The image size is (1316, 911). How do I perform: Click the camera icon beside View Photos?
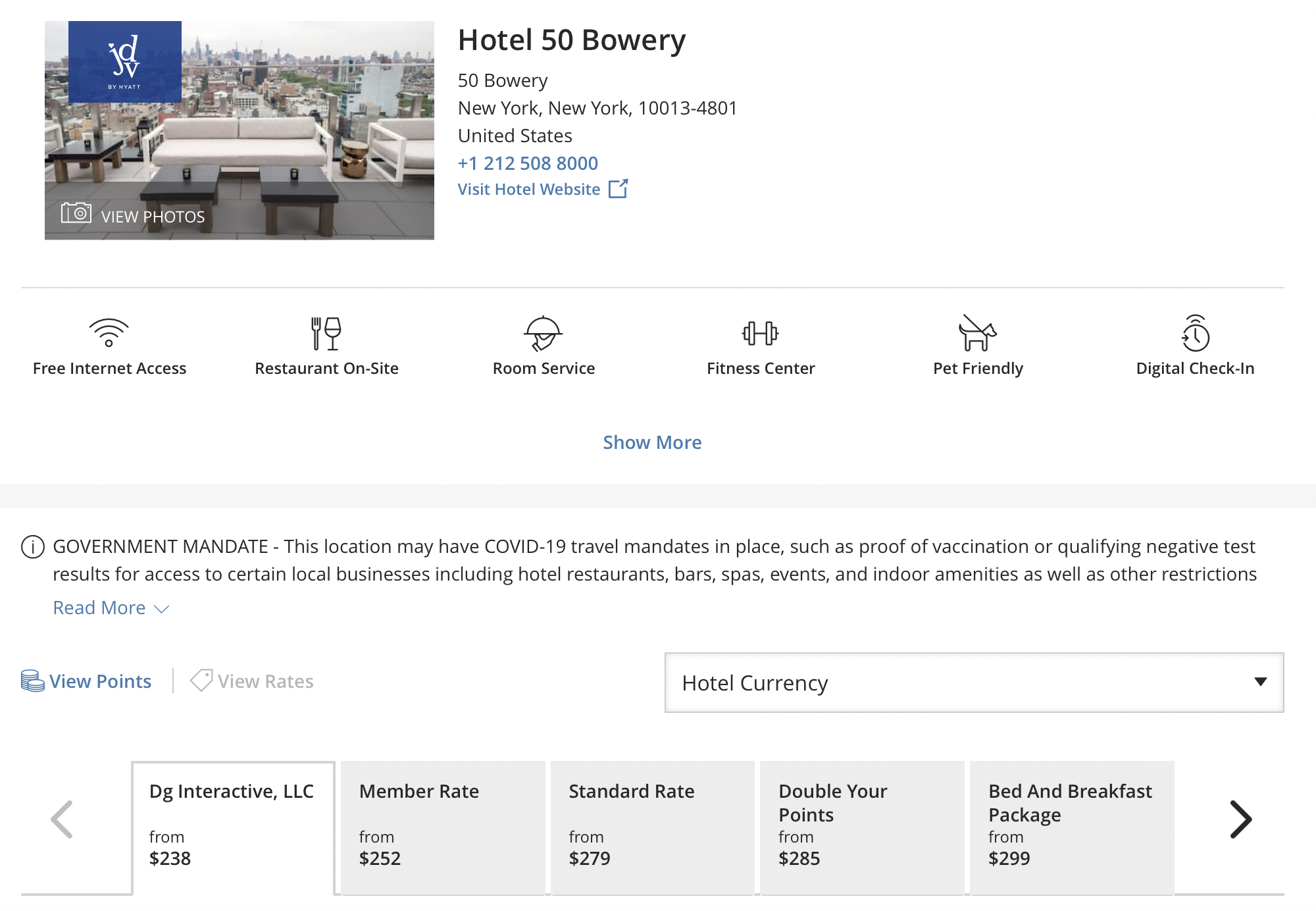pos(76,213)
